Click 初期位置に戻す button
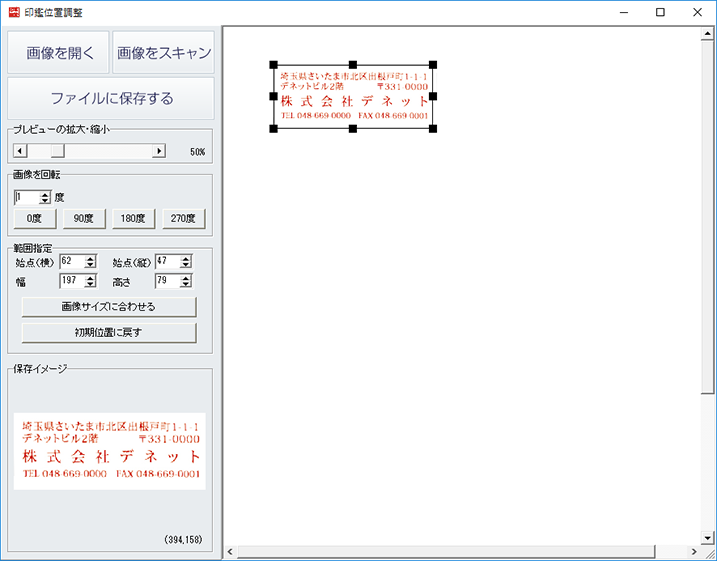 [x=109, y=333]
